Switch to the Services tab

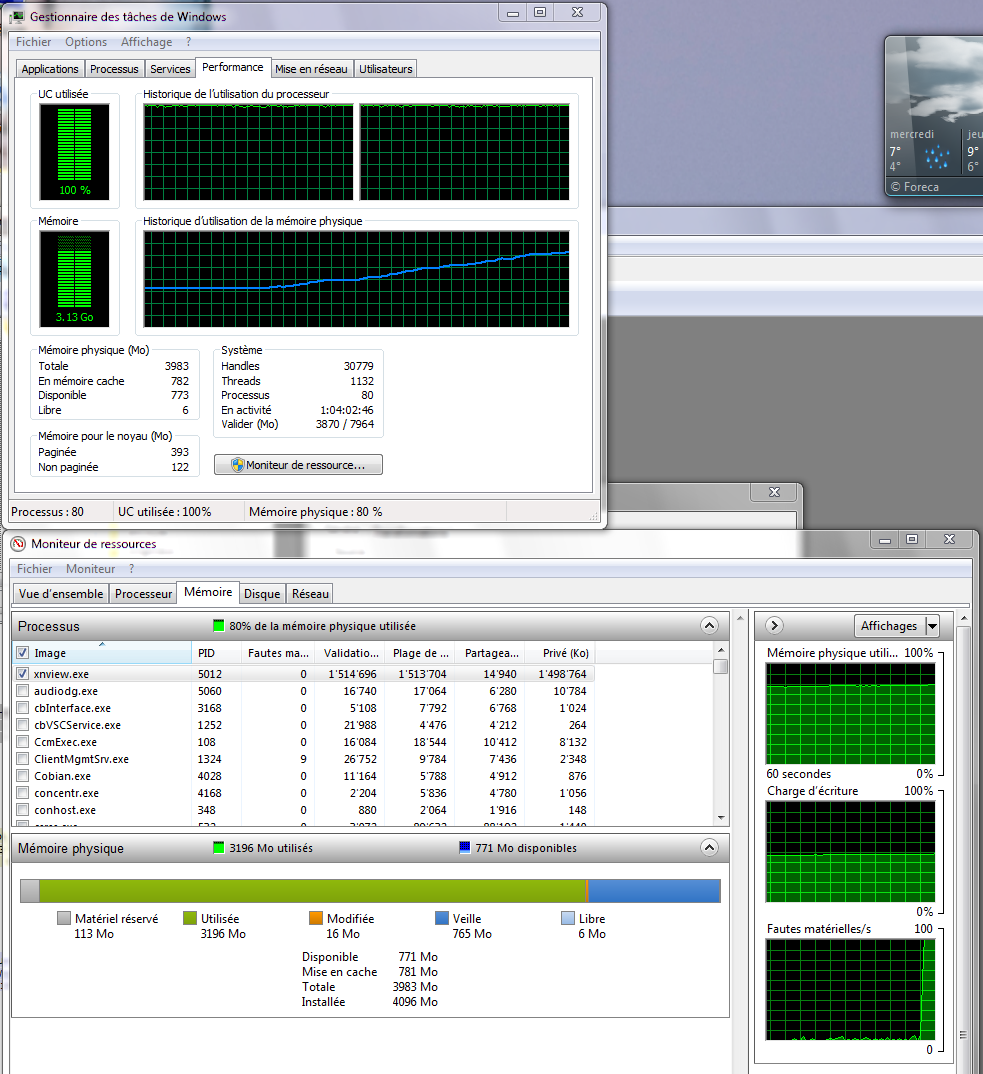[171, 69]
